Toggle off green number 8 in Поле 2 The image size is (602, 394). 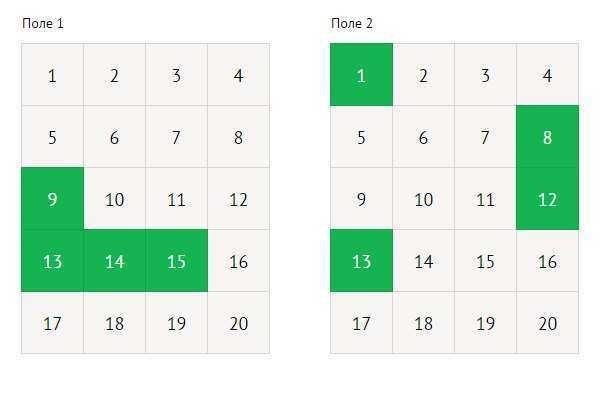547,137
